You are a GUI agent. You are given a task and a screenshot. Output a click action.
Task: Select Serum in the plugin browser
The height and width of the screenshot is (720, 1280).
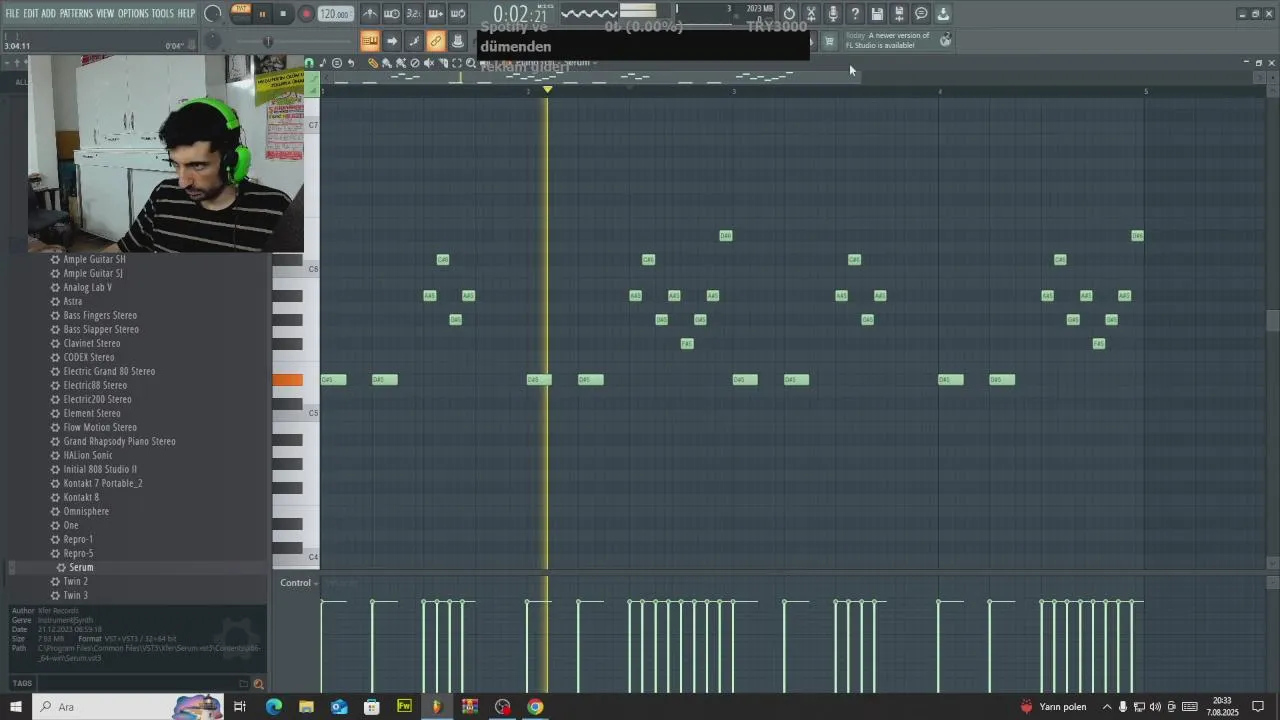pos(81,567)
